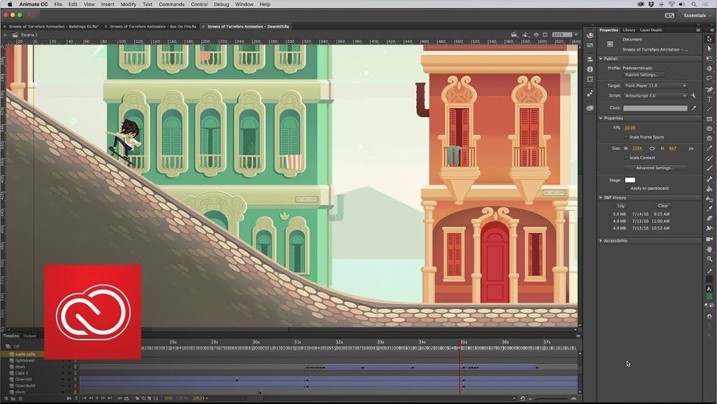The image size is (717, 404).
Task: Open the Script ActionScript dropdown
Action: [x=655, y=96]
